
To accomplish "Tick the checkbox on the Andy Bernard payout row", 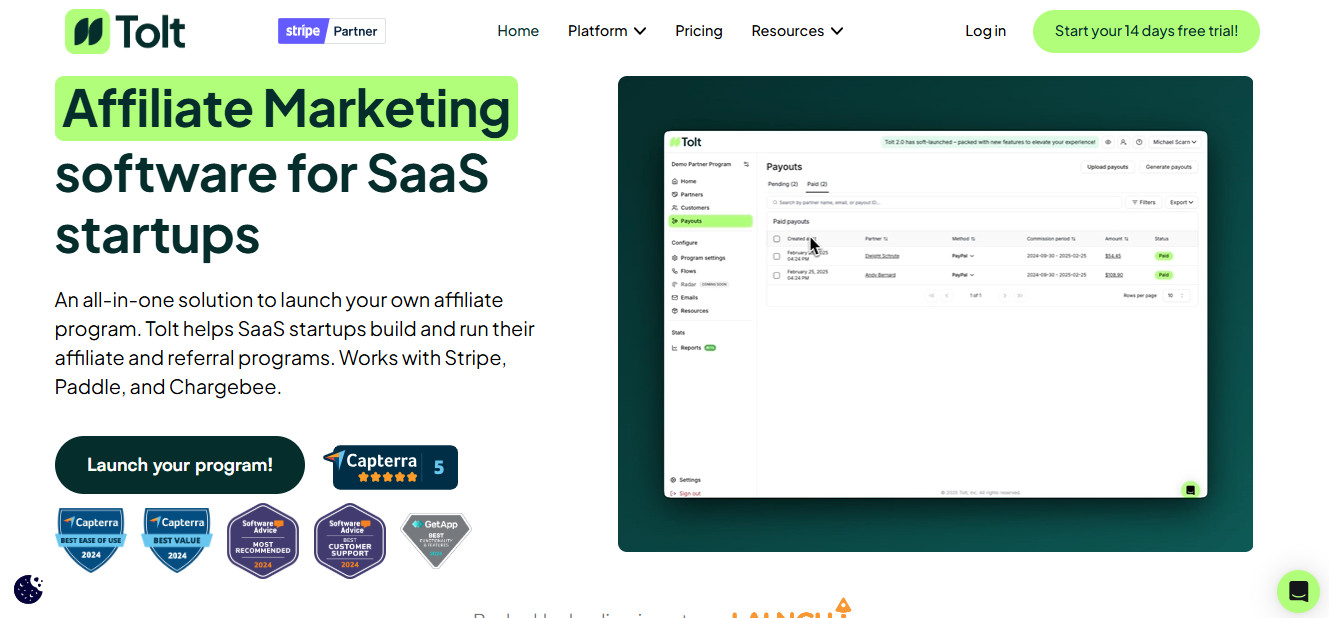I will [x=777, y=275].
